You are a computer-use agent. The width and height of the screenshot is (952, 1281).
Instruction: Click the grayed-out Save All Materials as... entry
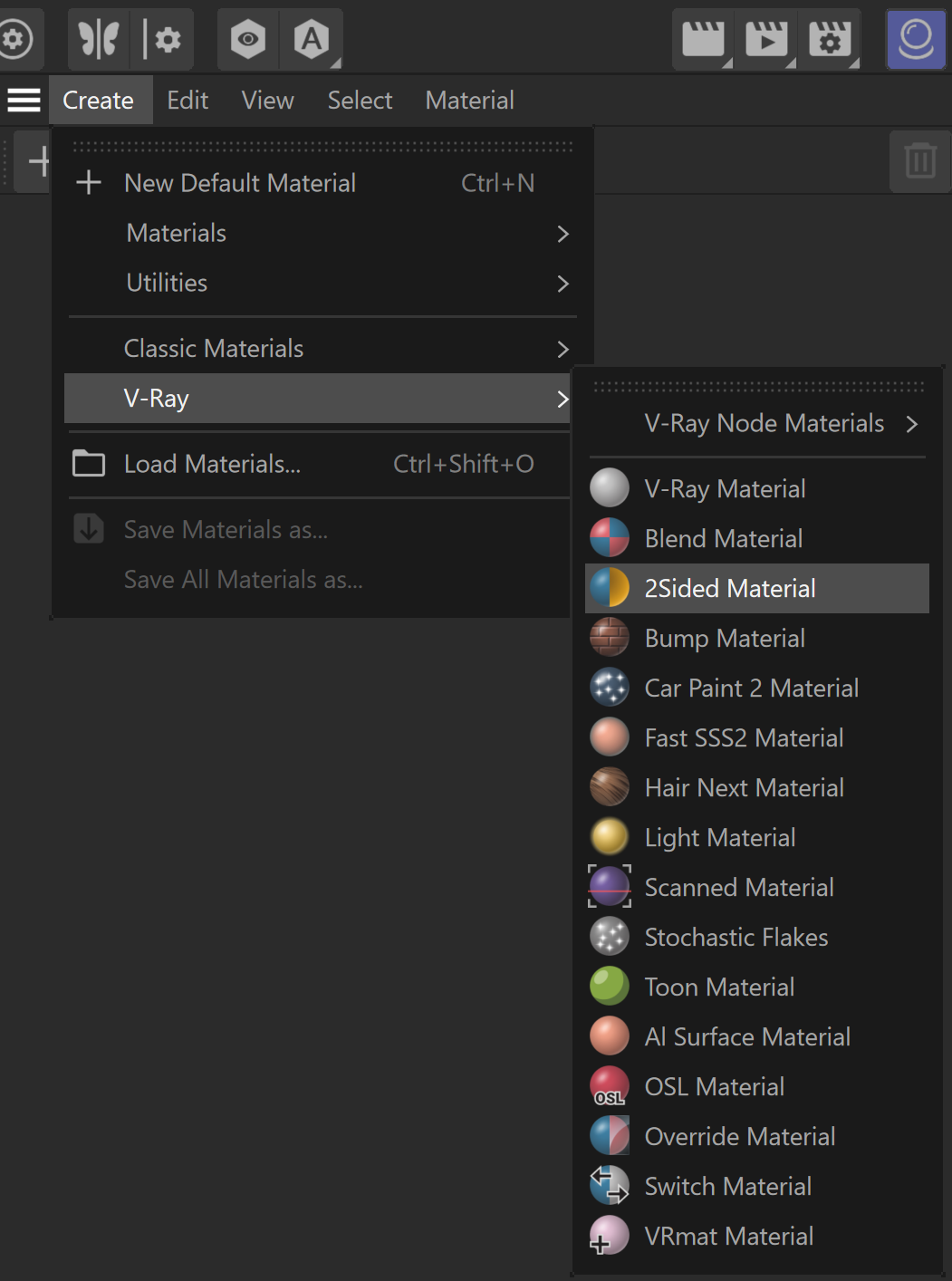(319, 580)
